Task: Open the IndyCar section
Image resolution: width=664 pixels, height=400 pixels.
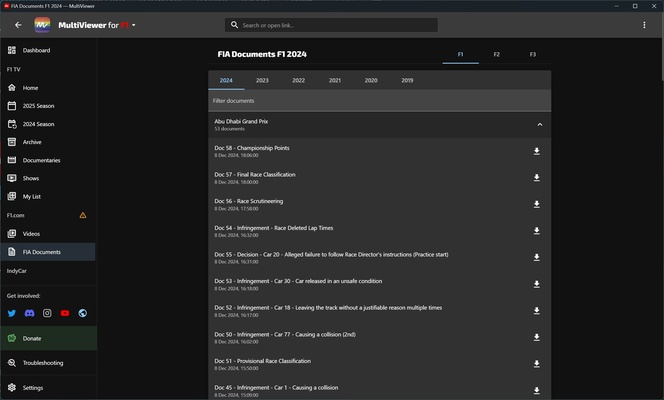Action: click(x=17, y=271)
